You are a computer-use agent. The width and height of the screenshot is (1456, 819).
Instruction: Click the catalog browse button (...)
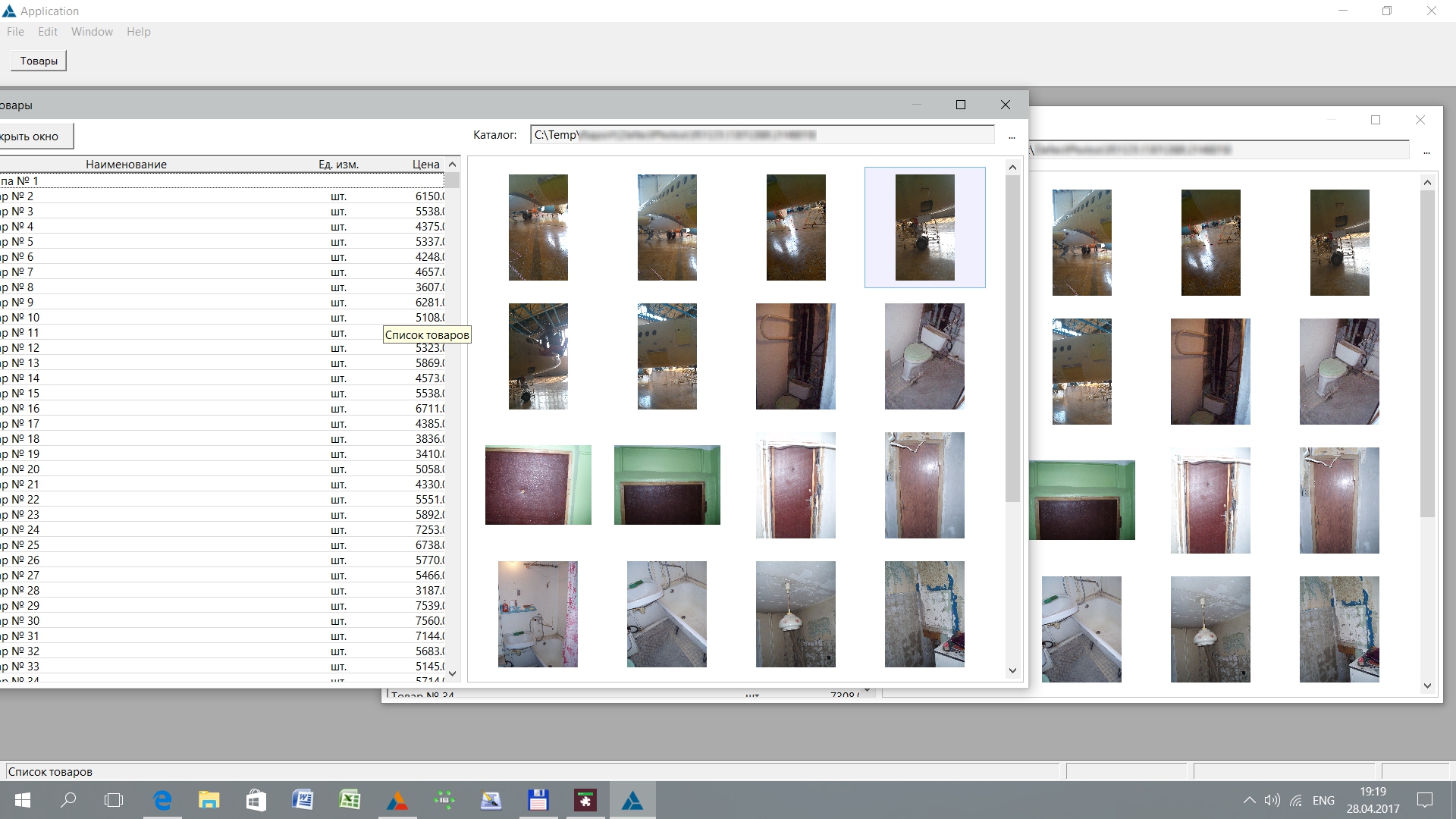pyautogui.click(x=1012, y=136)
